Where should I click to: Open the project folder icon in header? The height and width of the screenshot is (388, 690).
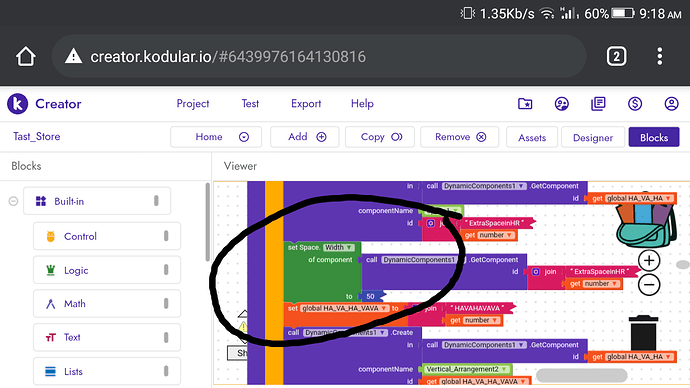tap(525, 104)
